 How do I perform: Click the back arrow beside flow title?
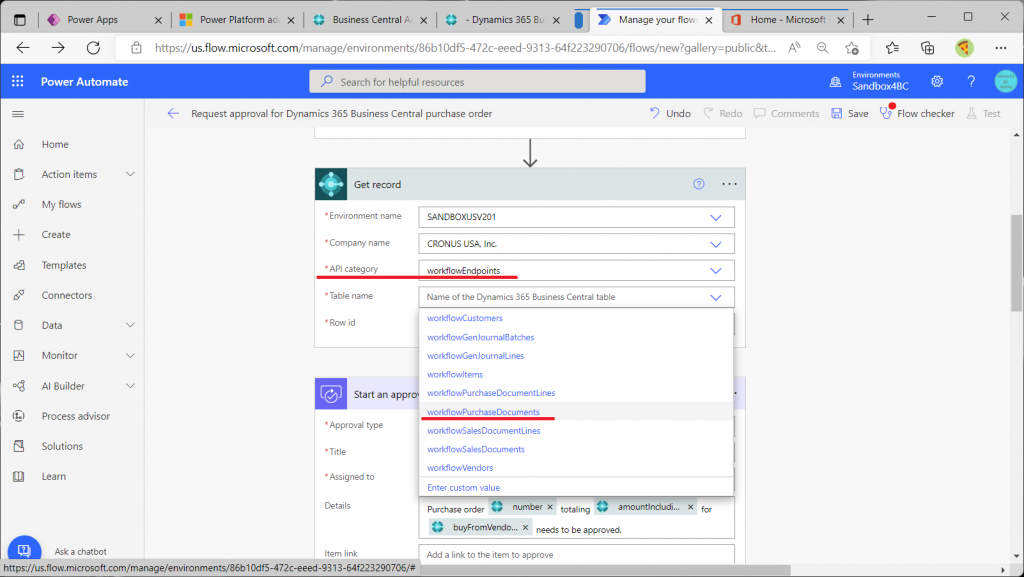tap(173, 114)
